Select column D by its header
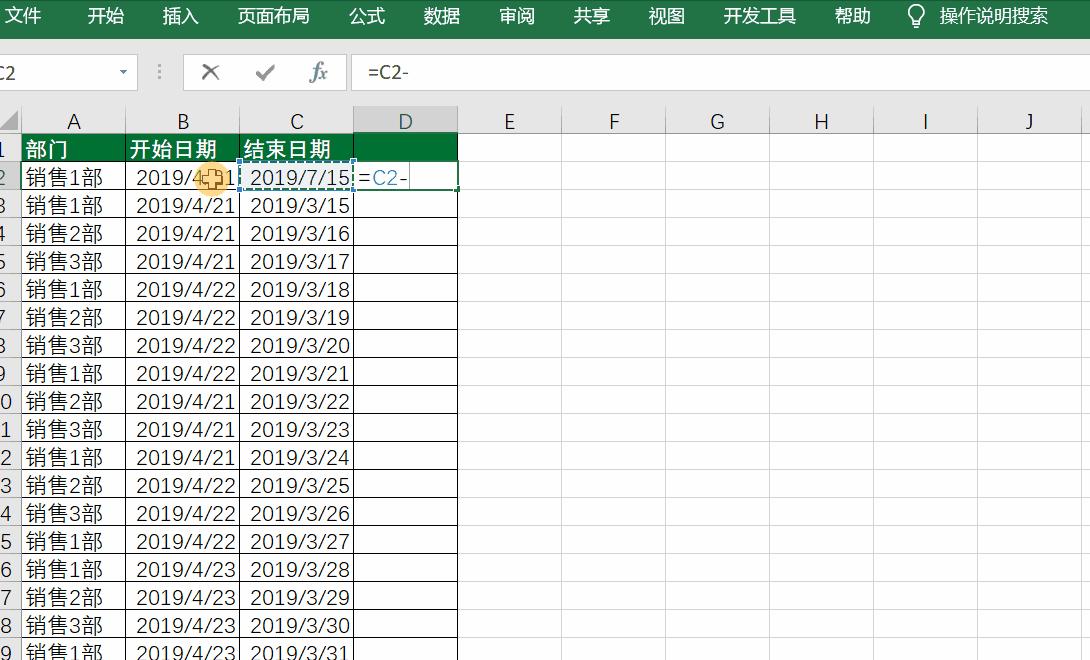Viewport: 1090px width, 660px height. point(405,120)
